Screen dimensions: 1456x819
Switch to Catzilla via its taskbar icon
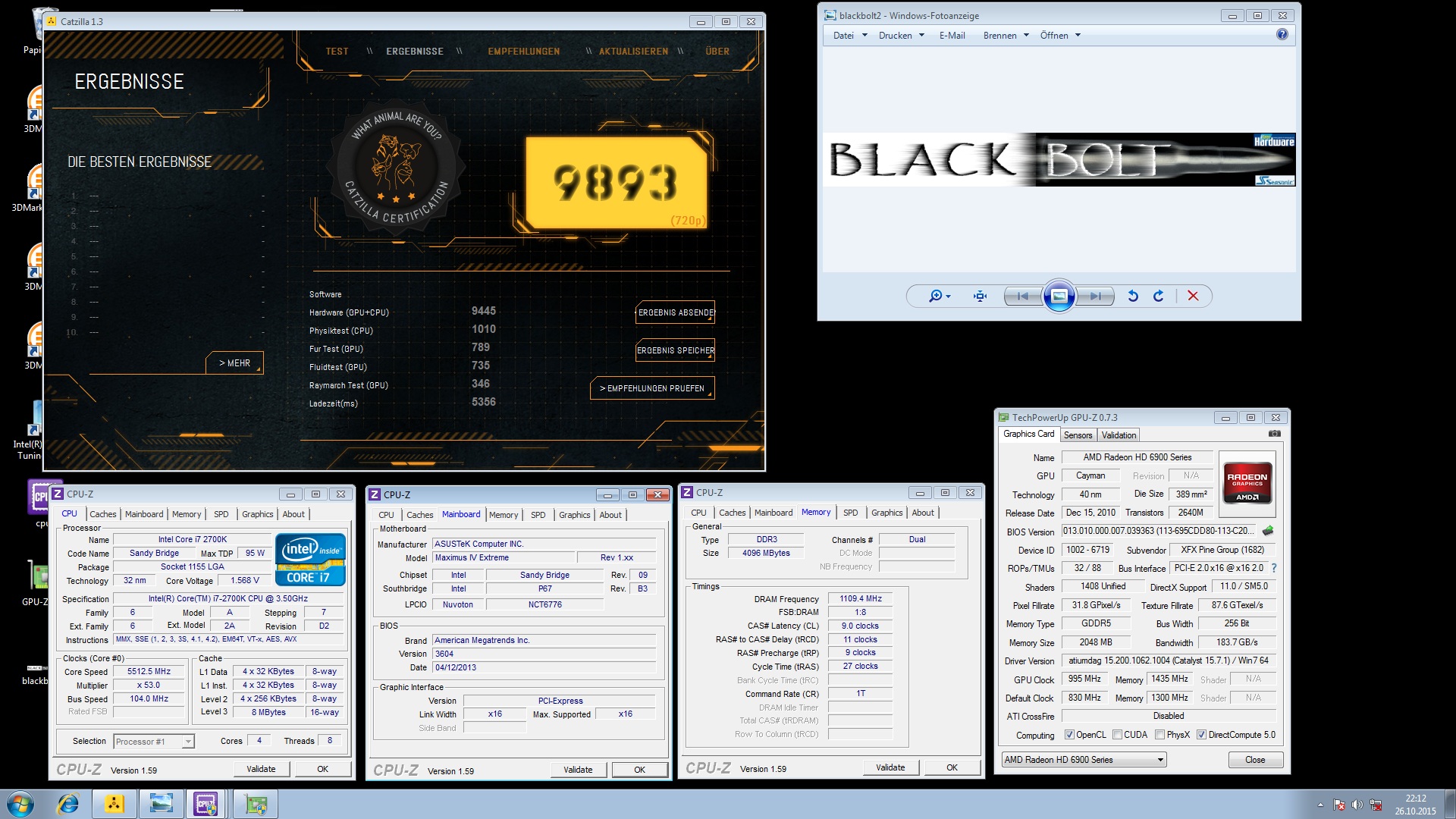115,804
